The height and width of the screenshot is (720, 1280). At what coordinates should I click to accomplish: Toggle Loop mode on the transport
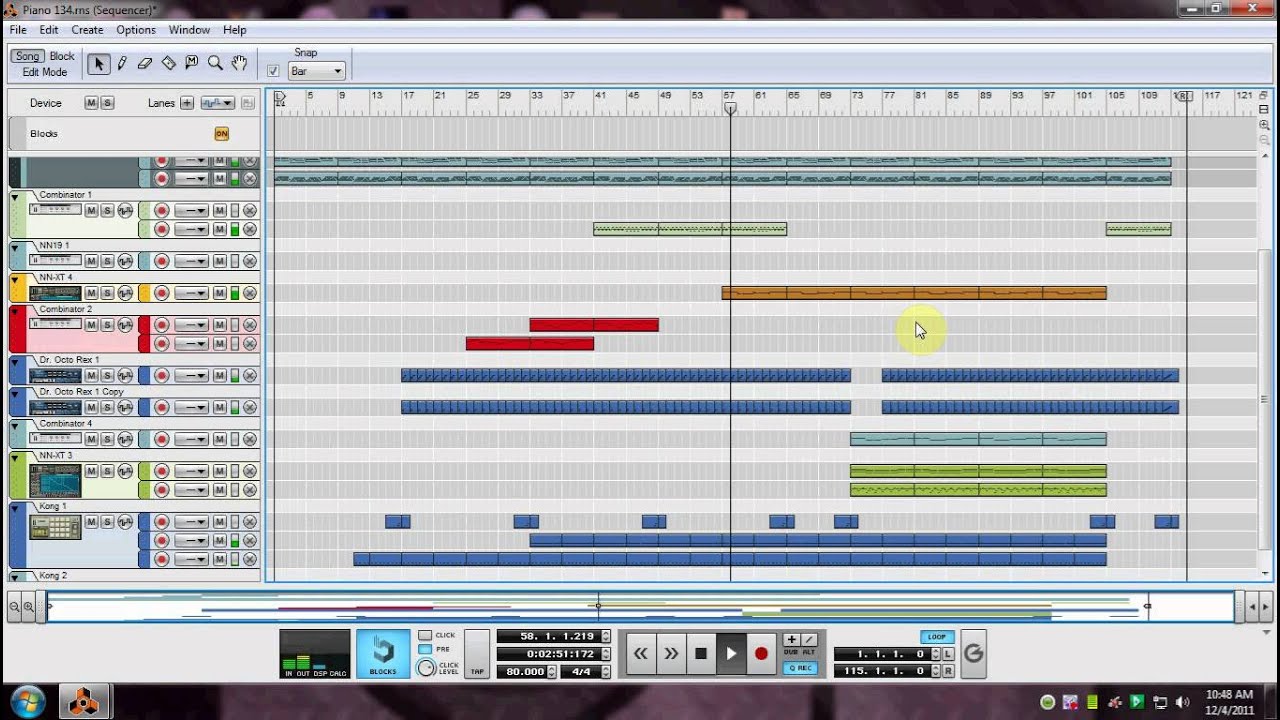937,636
